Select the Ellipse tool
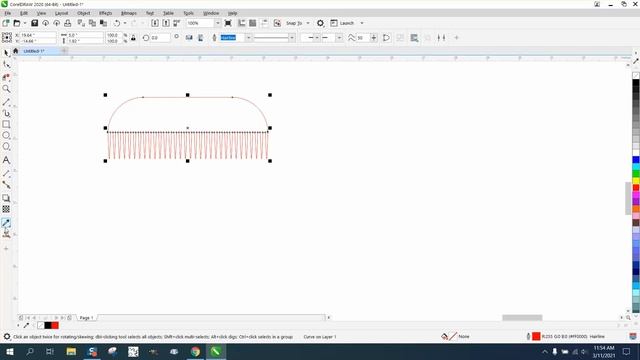This screenshot has width=640, height=360. 6,136
